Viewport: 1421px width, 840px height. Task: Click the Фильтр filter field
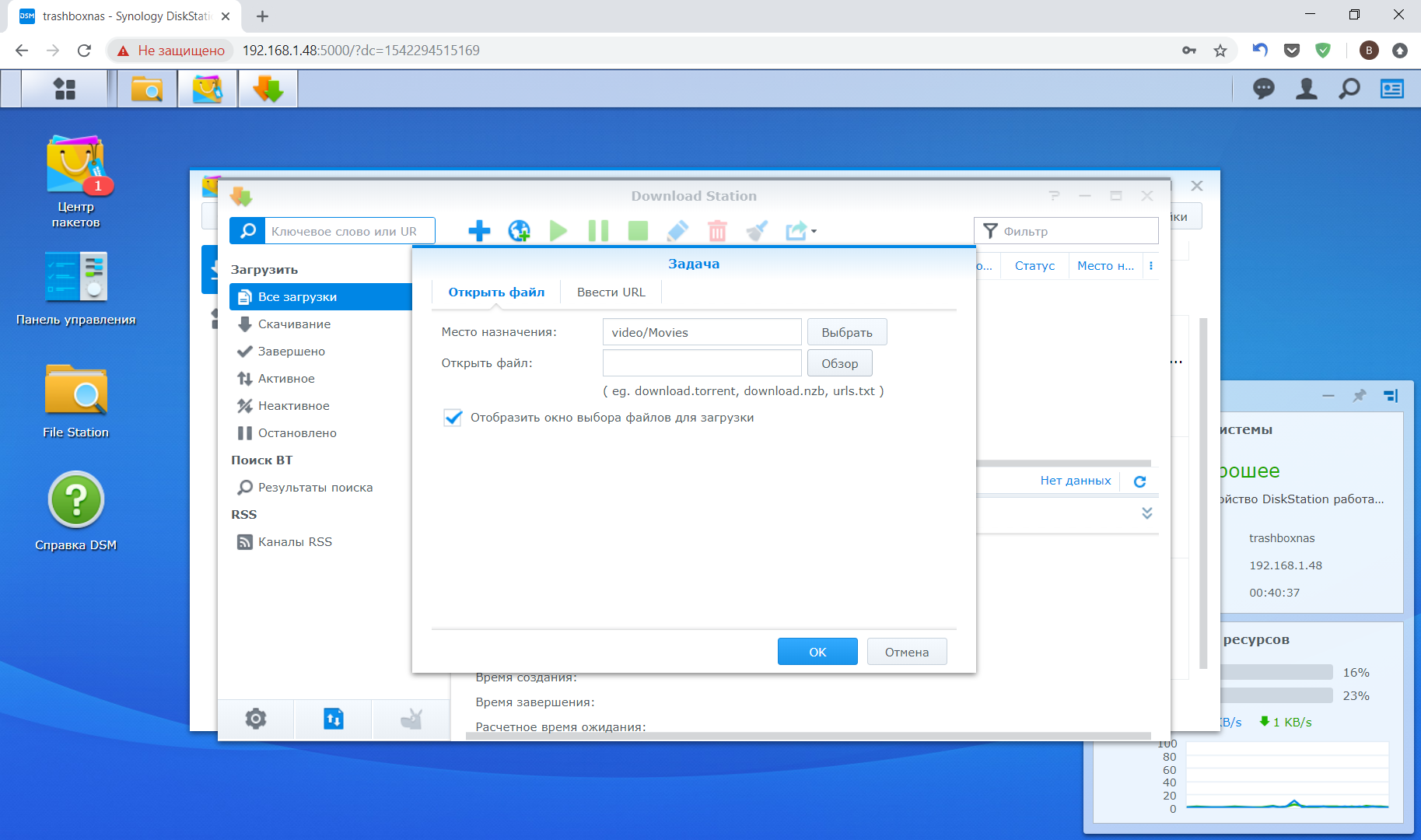click(1066, 231)
